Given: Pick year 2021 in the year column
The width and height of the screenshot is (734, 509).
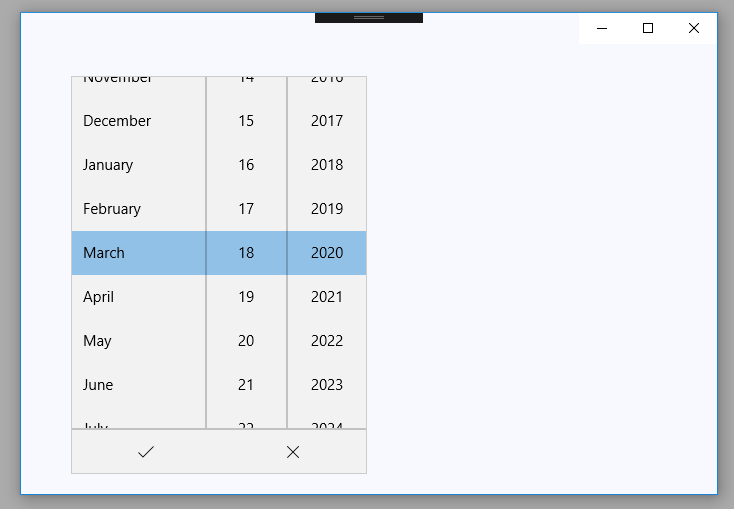Looking at the screenshot, I should click(x=327, y=297).
